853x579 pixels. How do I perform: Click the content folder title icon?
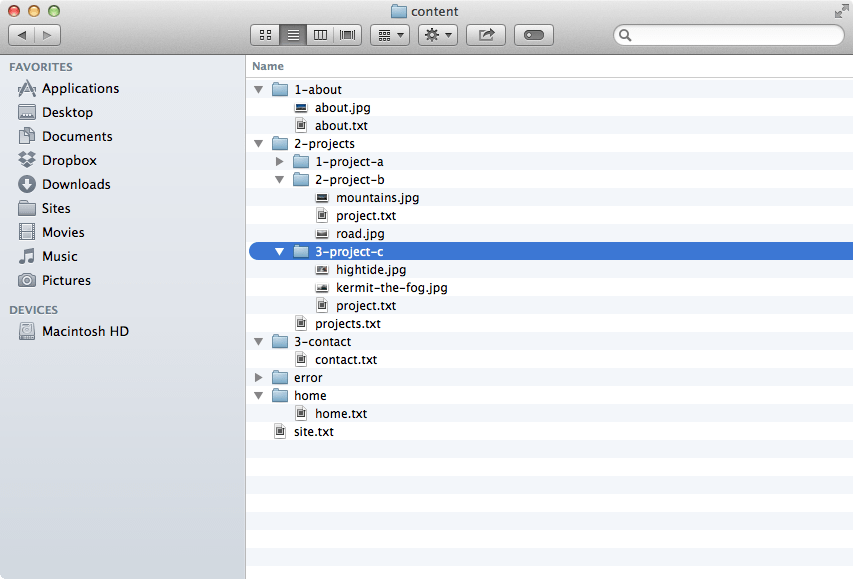(x=399, y=11)
